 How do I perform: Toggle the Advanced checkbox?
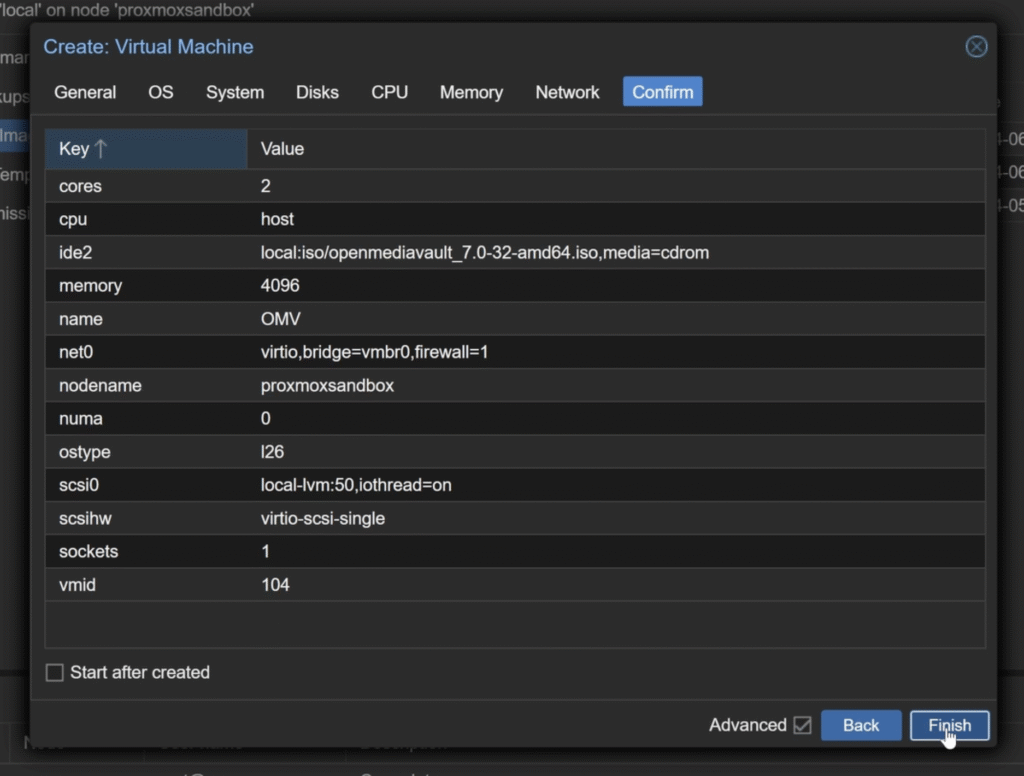803,725
